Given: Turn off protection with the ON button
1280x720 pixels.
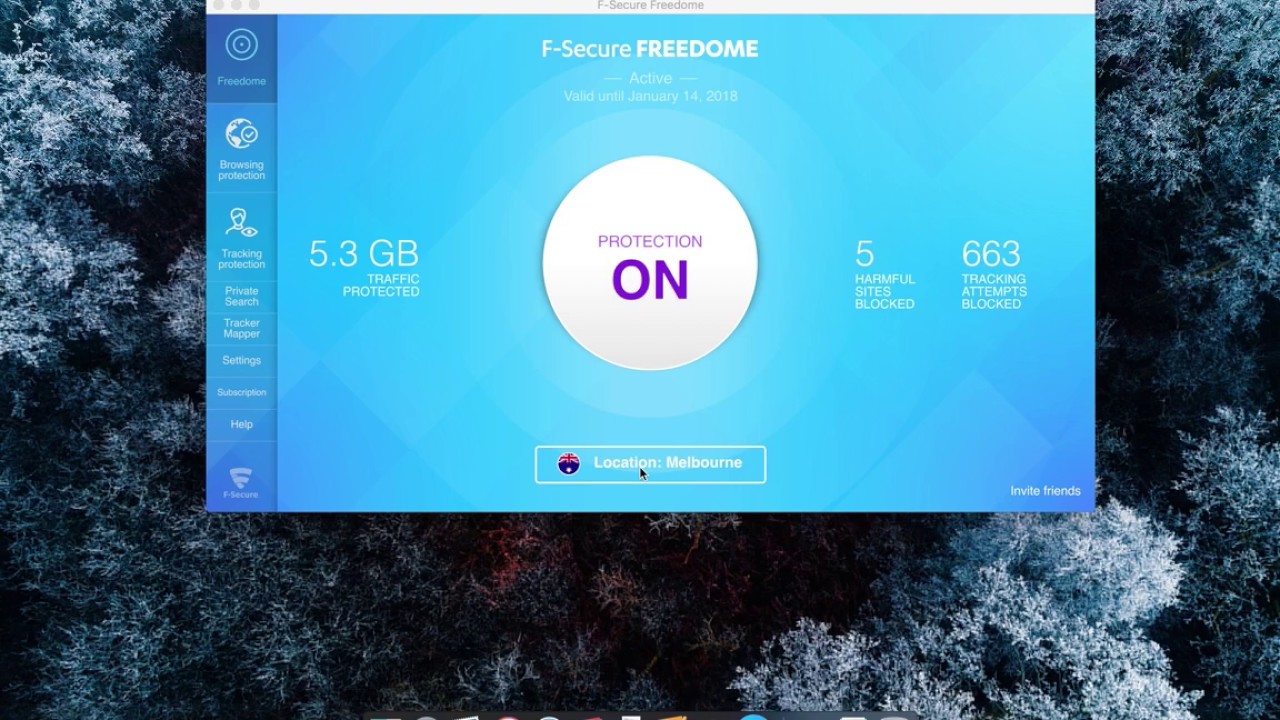Looking at the screenshot, I should tap(650, 263).
